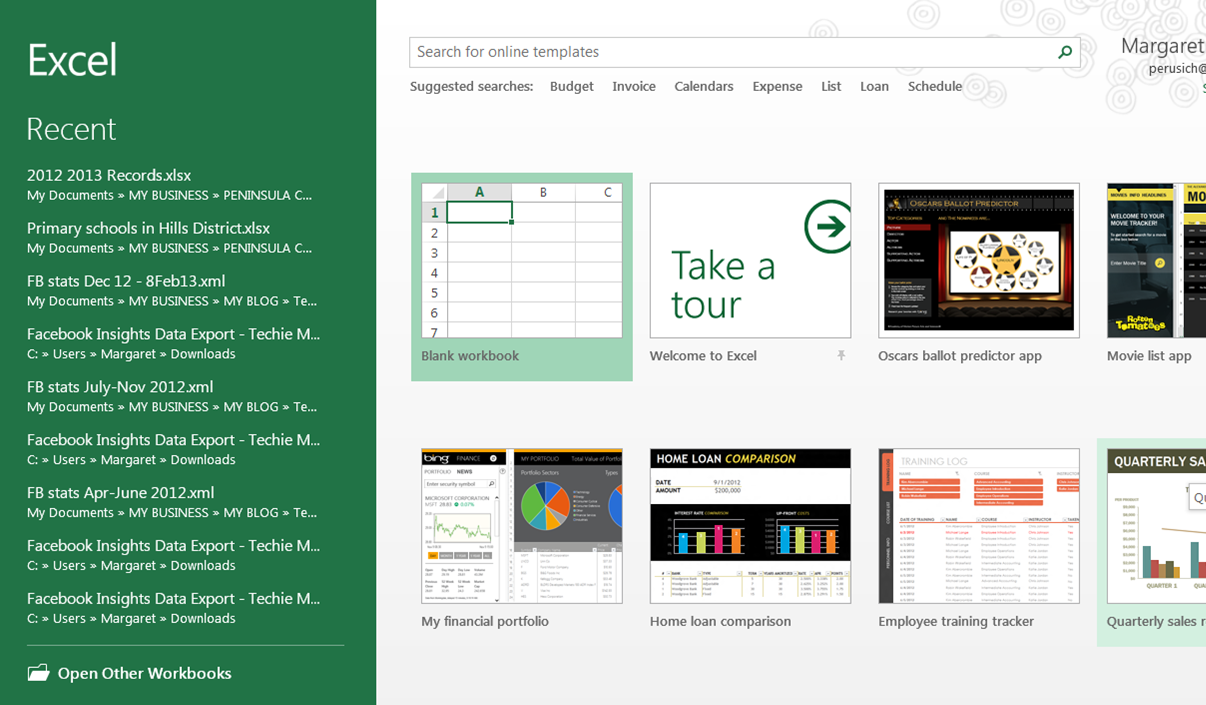1206x705 pixels.
Task: Search suggested term Budget
Action: [x=572, y=87]
